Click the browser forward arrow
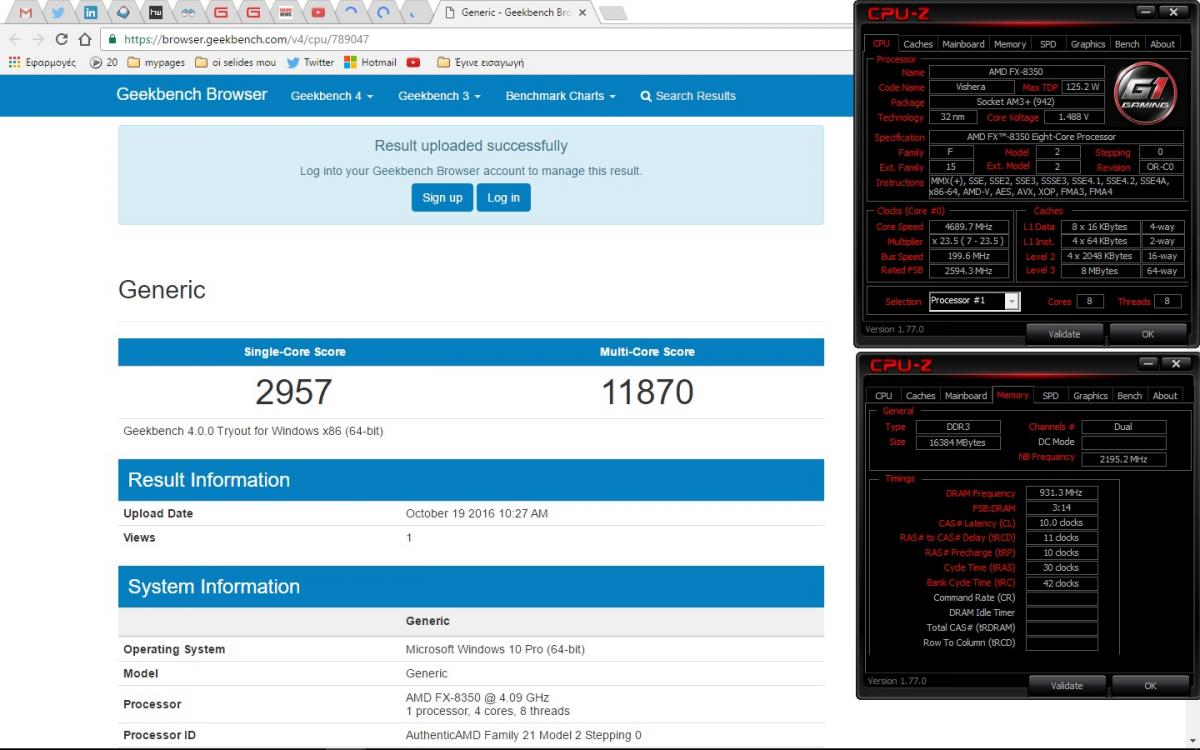Viewport: 1200px width, 750px height. [38, 39]
